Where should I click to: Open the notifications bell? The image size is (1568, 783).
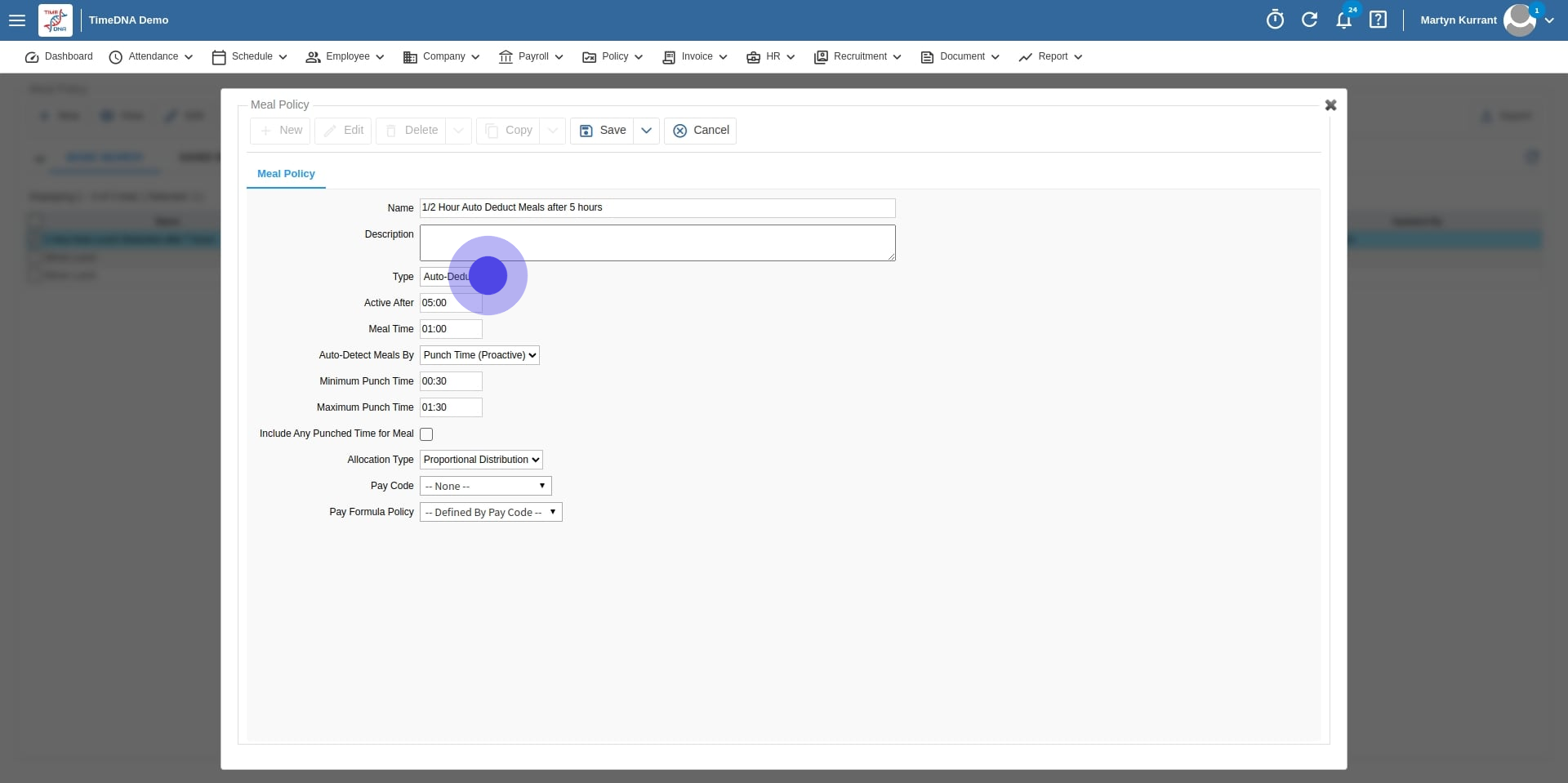pos(1343,20)
